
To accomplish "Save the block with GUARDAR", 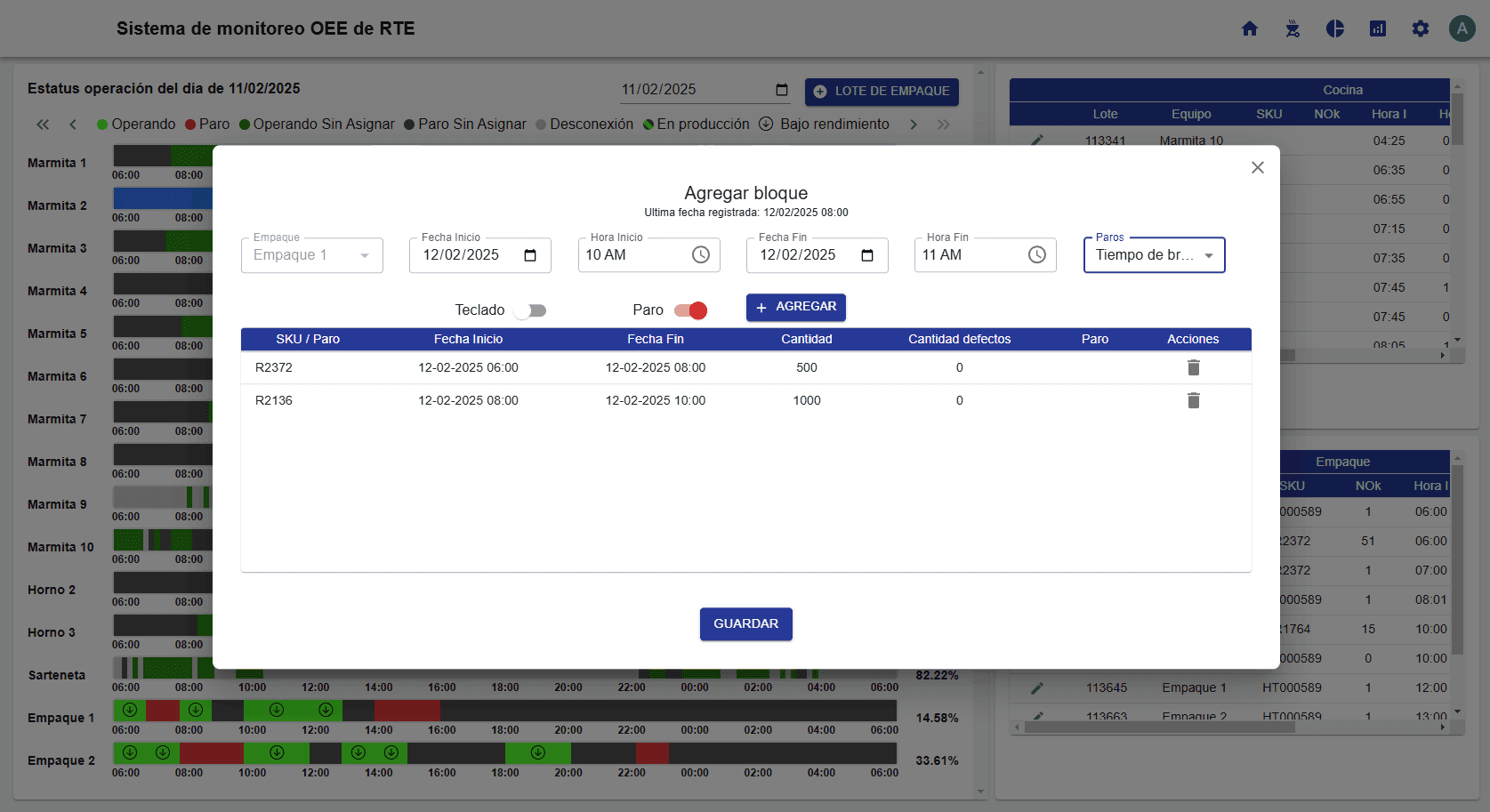I will tap(745, 623).
